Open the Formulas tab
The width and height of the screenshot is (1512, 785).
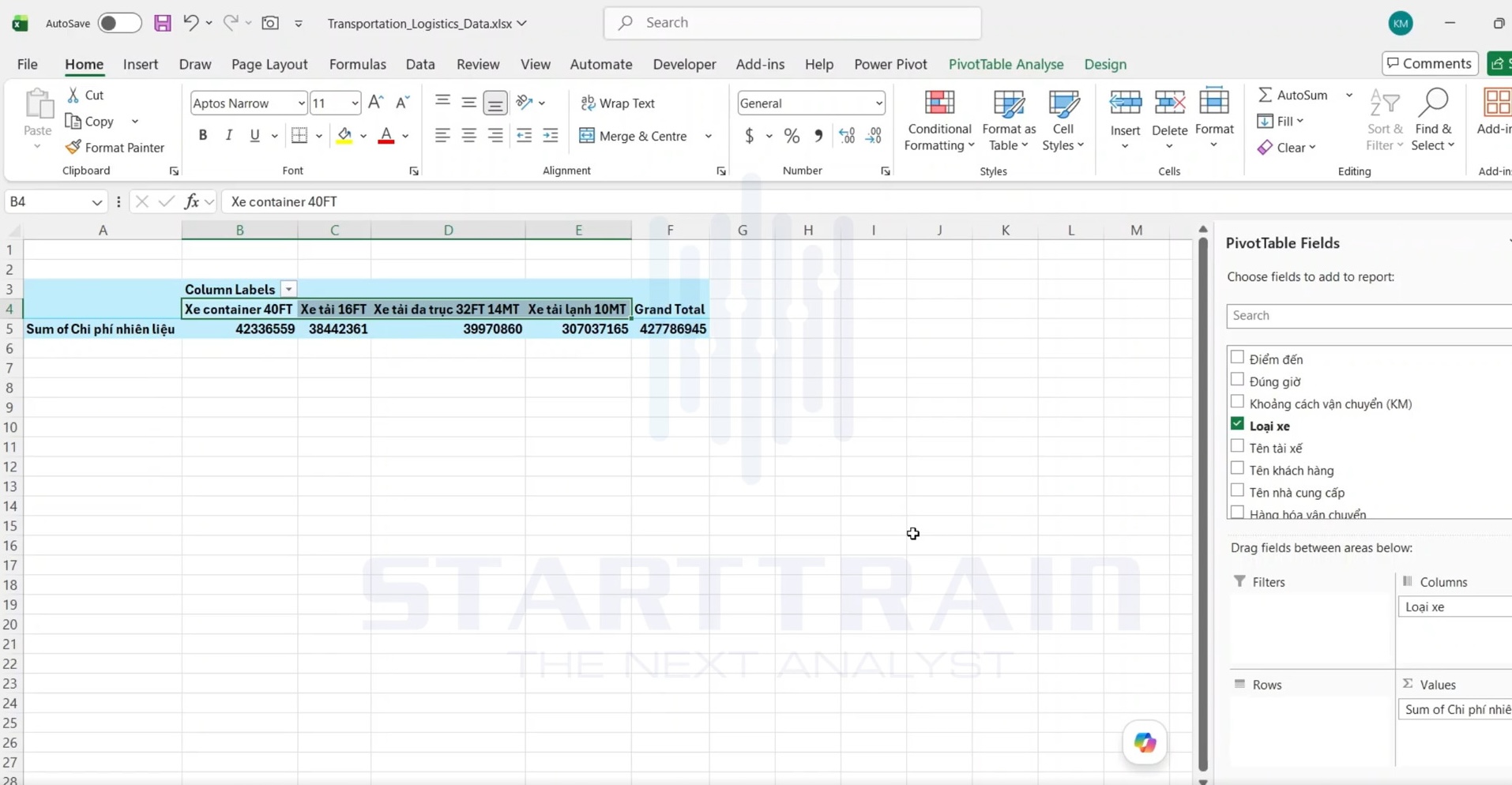[x=357, y=64]
